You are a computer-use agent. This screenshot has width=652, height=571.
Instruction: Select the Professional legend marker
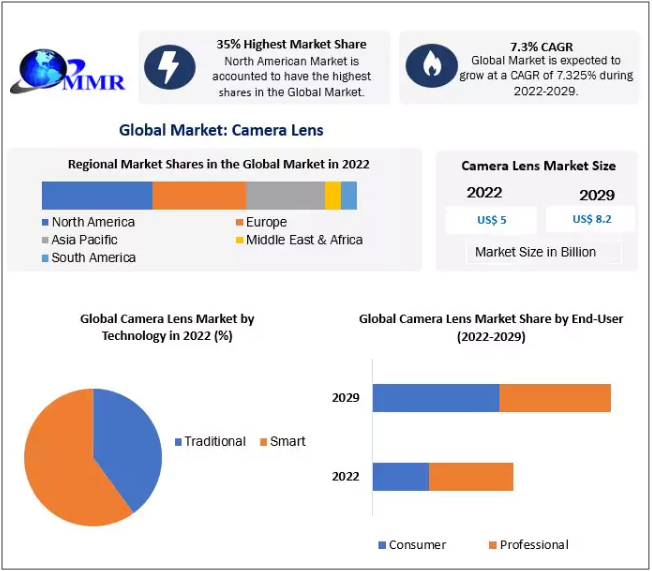(492, 545)
